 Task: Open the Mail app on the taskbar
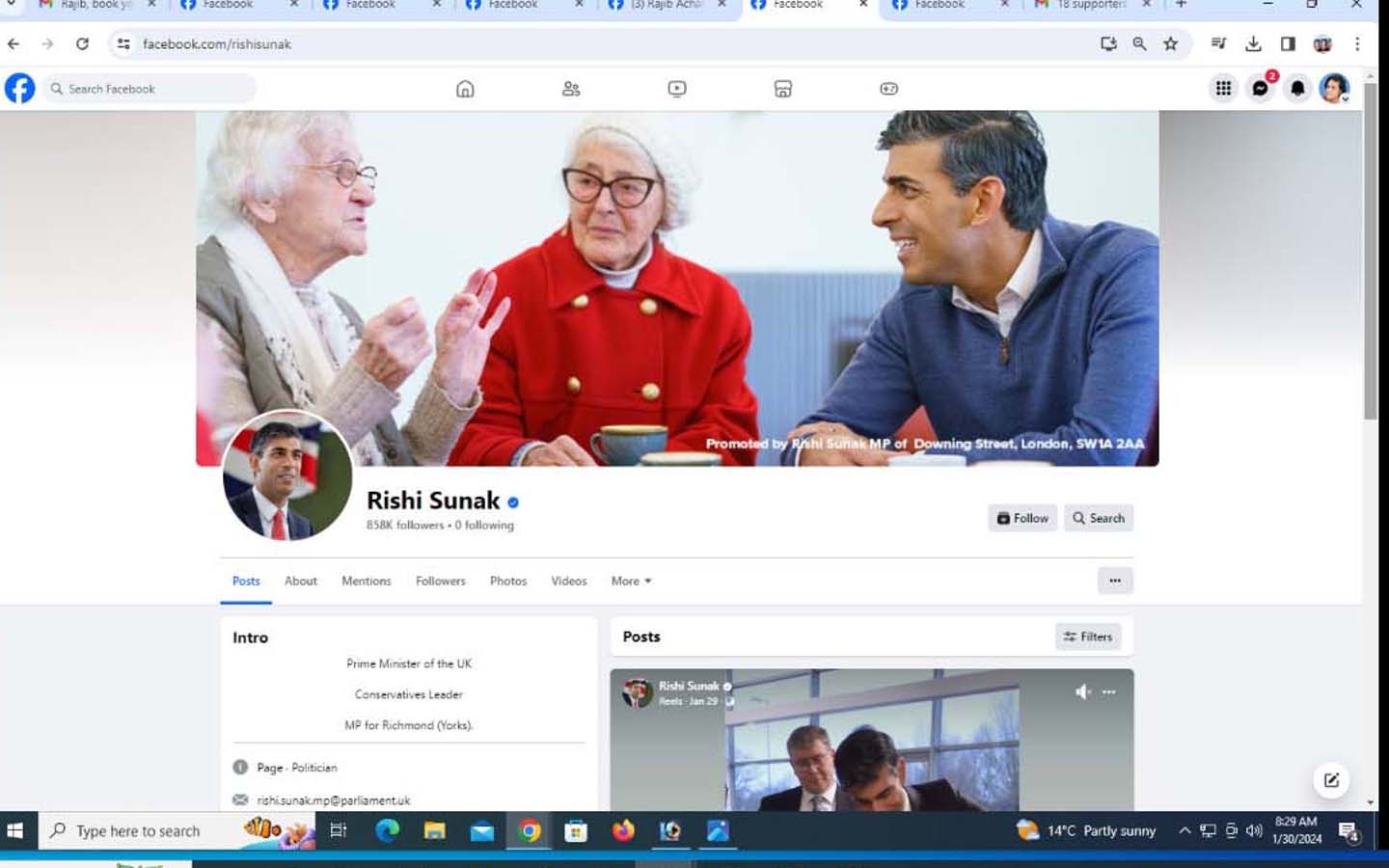pos(482,830)
